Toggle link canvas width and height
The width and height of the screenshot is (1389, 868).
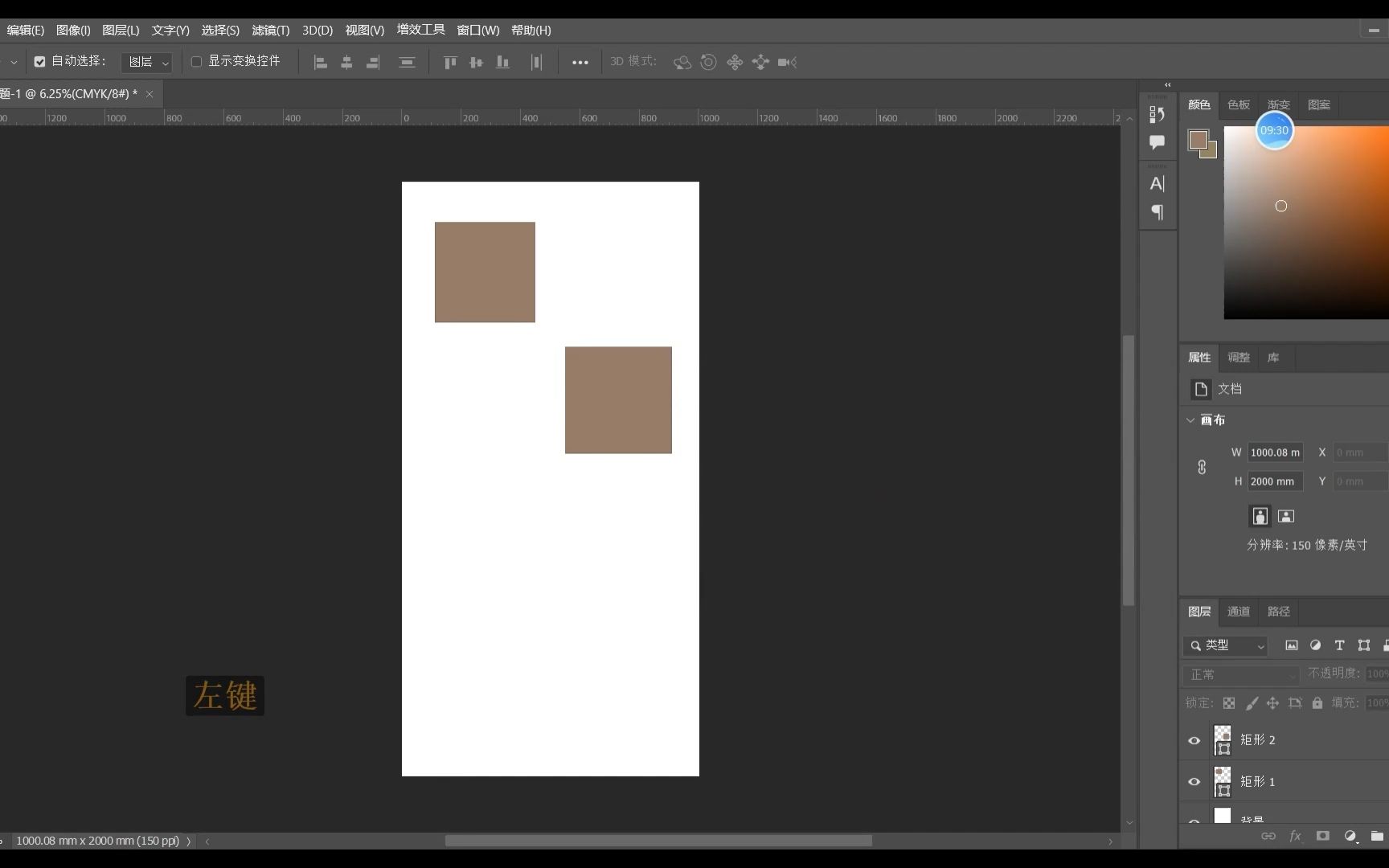tap(1202, 467)
